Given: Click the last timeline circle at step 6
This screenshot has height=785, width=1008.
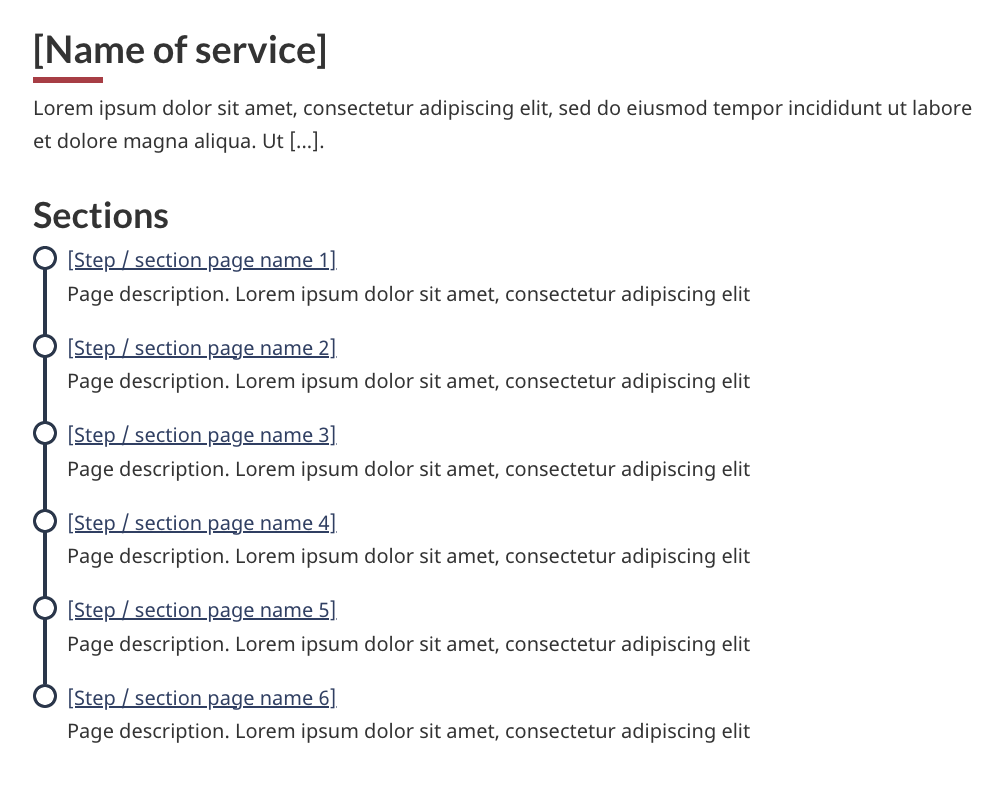Looking at the screenshot, I should coord(45,696).
